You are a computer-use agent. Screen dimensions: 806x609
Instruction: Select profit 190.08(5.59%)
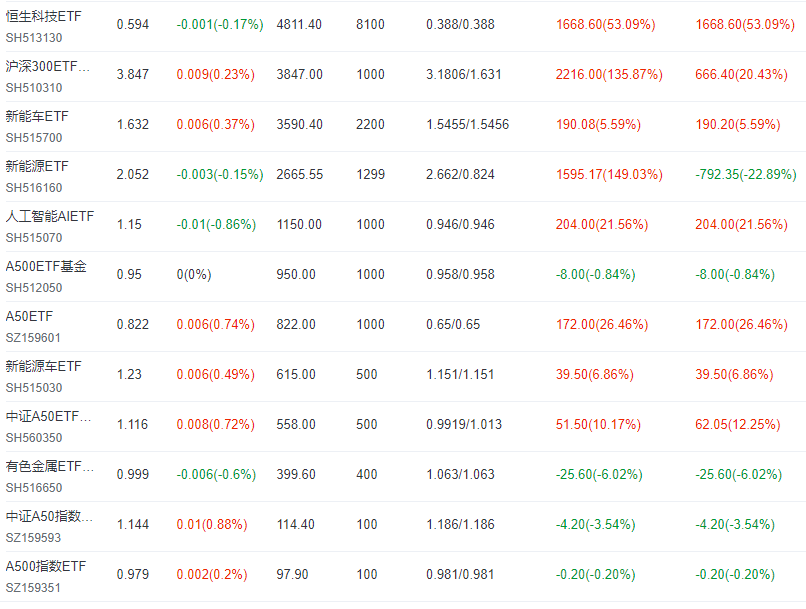pyautogui.click(x=598, y=124)
